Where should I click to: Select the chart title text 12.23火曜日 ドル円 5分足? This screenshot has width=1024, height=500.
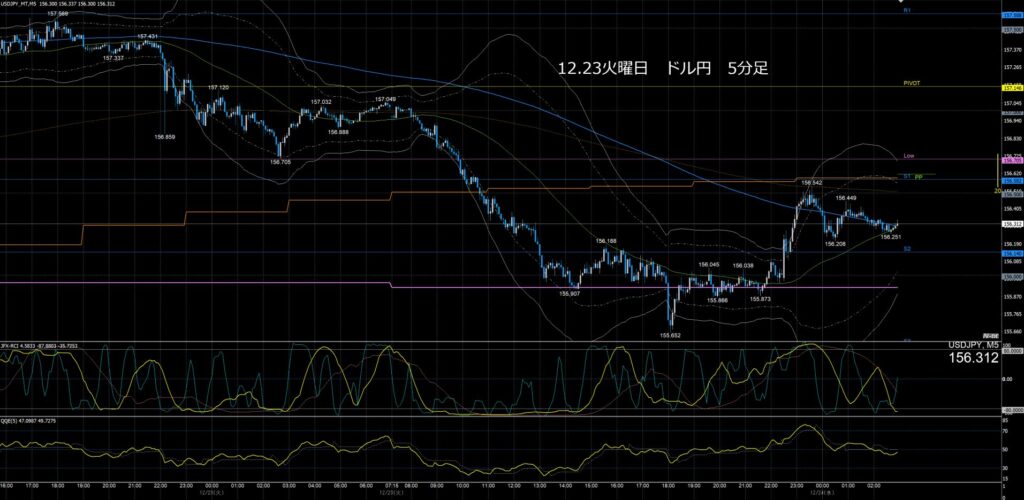tap(662, 69)
